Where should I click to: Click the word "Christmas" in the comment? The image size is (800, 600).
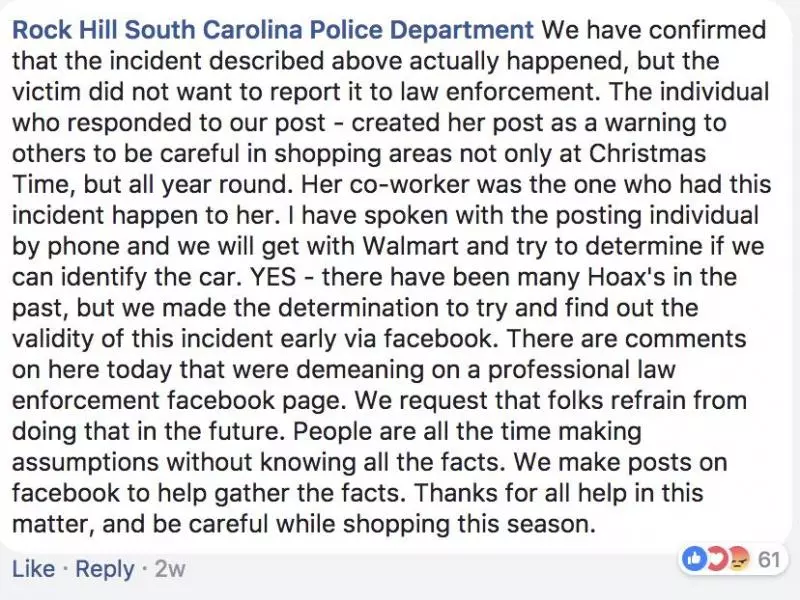coord(647,154)
